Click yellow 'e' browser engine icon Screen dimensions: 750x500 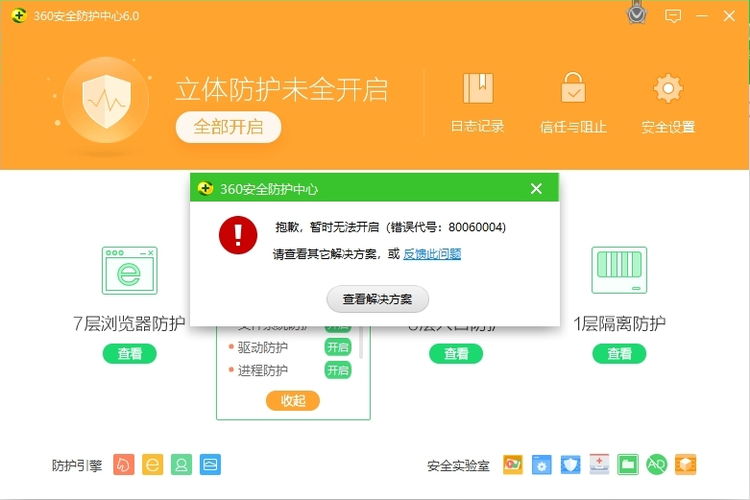click(153, 465)
